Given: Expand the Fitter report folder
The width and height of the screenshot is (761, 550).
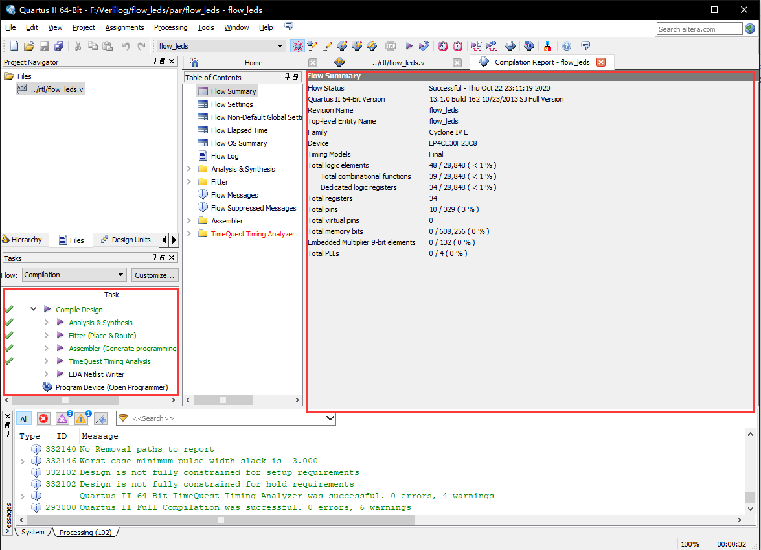Looking at the screenshot, I should tap(189, 182).
